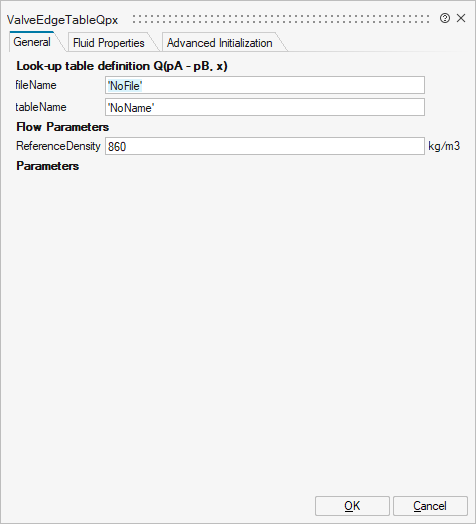
Task: Switch to the General tab
Action: point(32,42)
